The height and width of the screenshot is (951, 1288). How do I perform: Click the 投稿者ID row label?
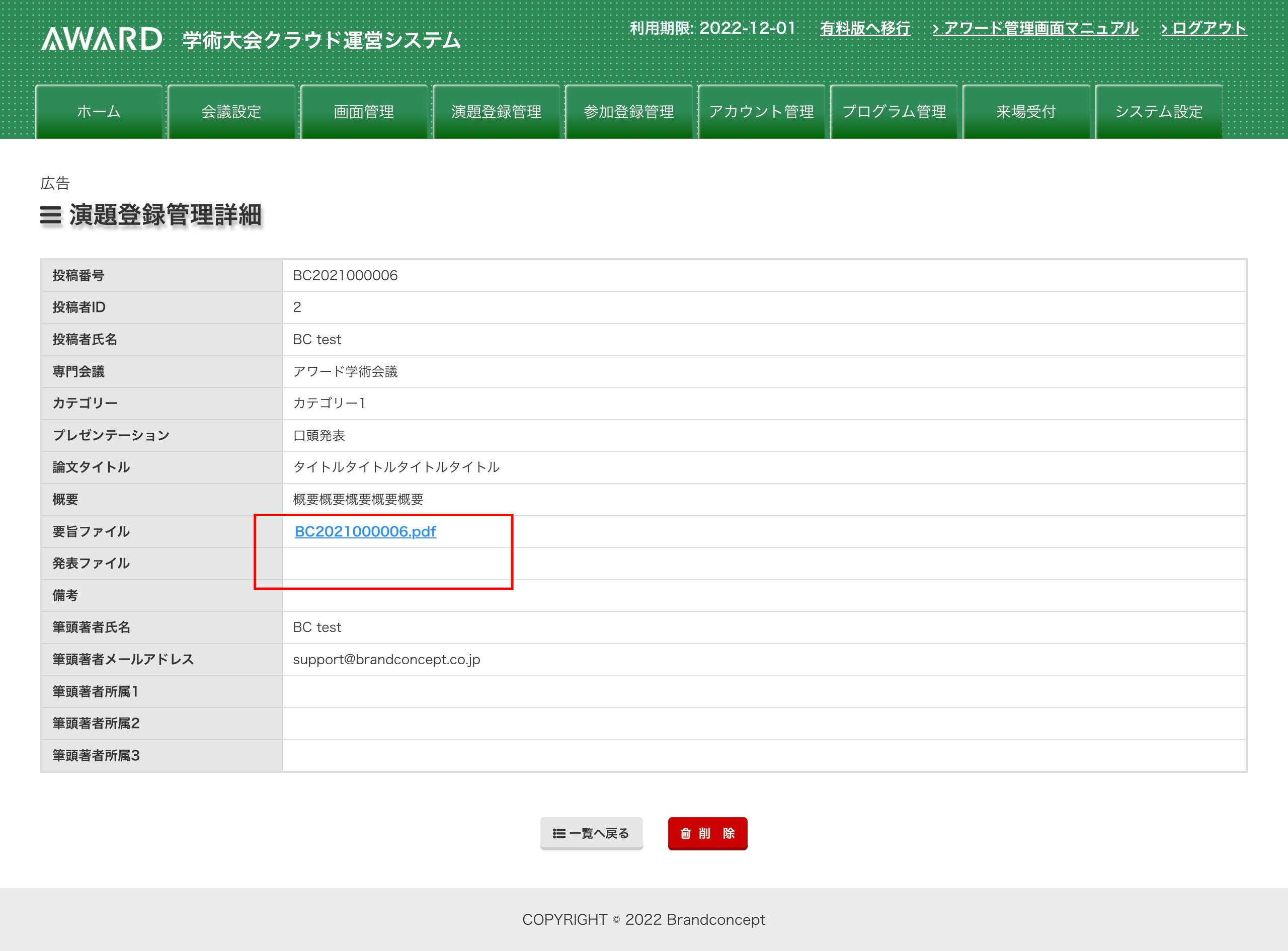pos(79,307)
